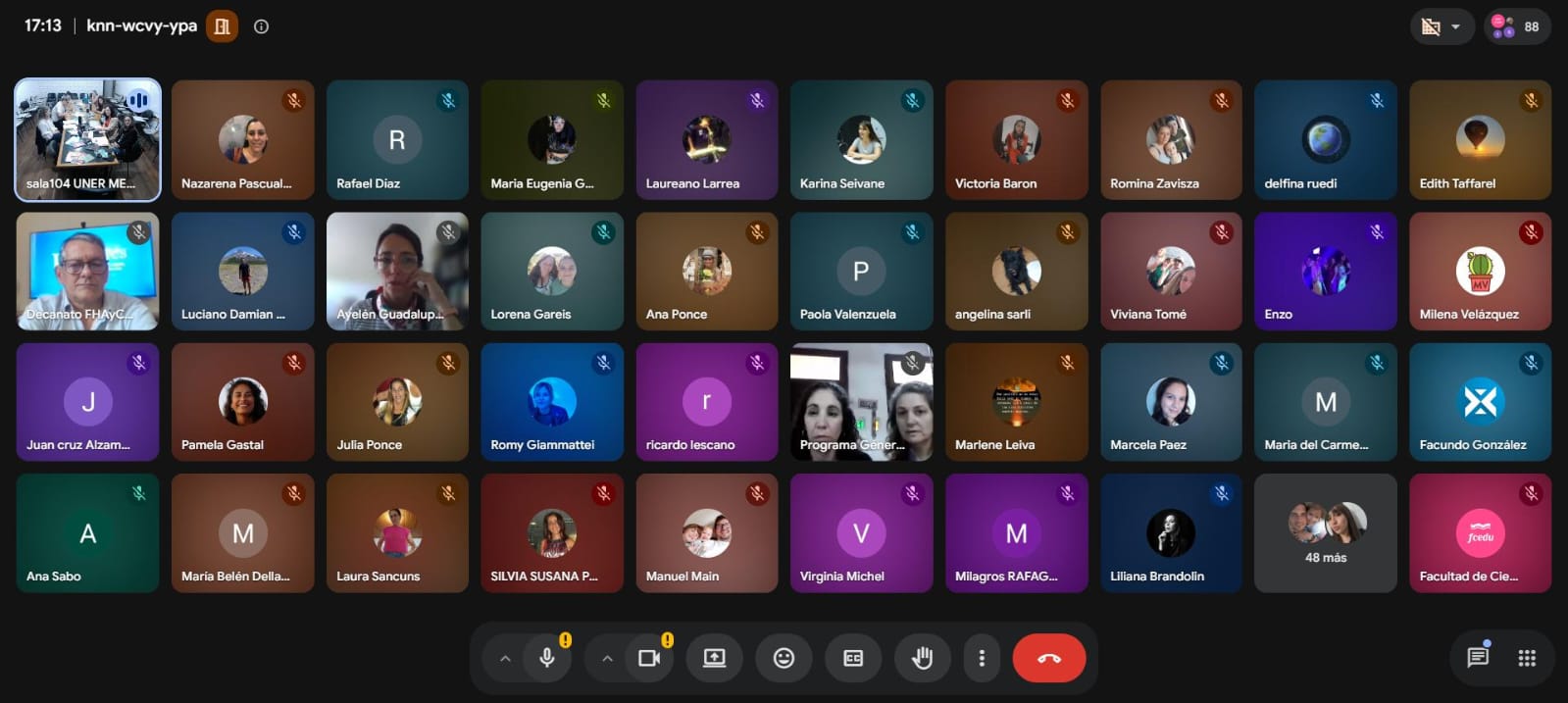Toggle your camera on or off
This screenshot has width=1568, height=703.
[x=649, y=658]
